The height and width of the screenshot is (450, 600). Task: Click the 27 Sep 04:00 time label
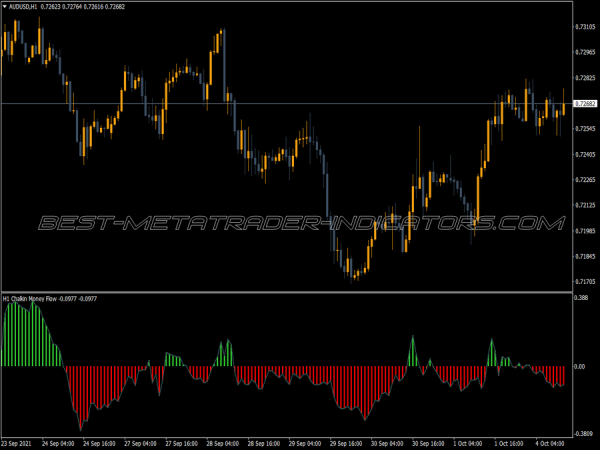point(140,444)
